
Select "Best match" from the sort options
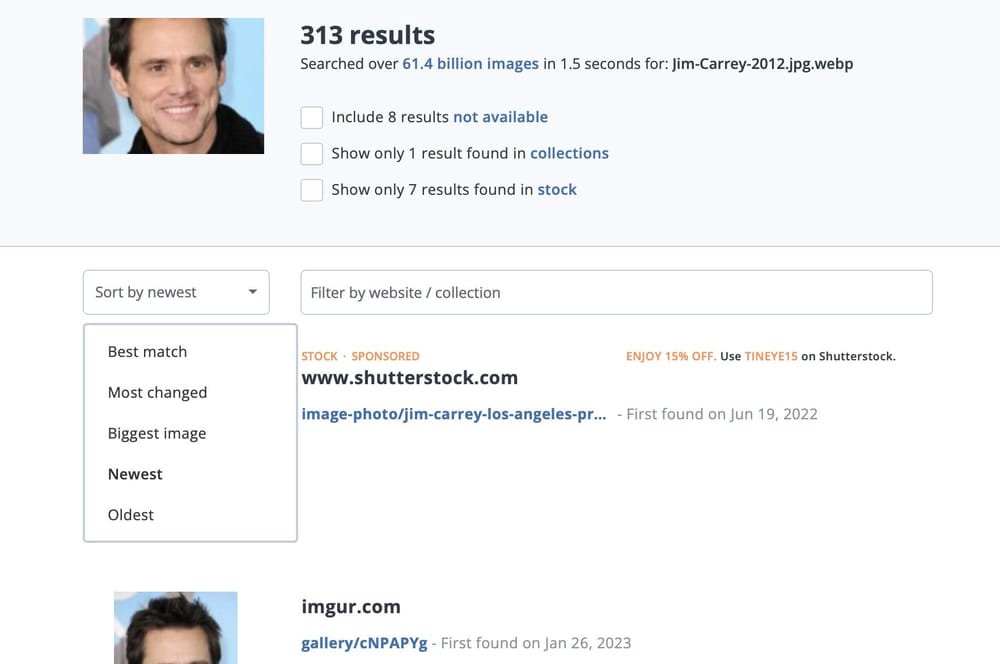click(147, 351)
